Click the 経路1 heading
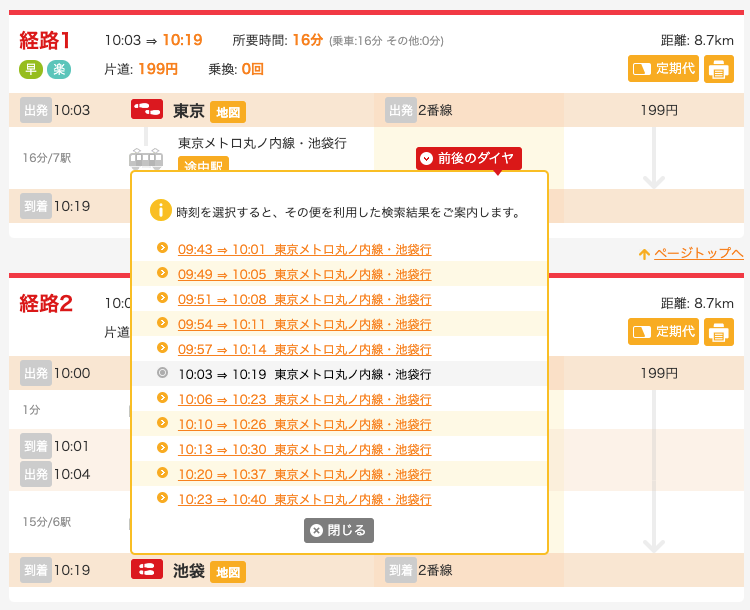The image size is (750, 610). tap(45, 41)
